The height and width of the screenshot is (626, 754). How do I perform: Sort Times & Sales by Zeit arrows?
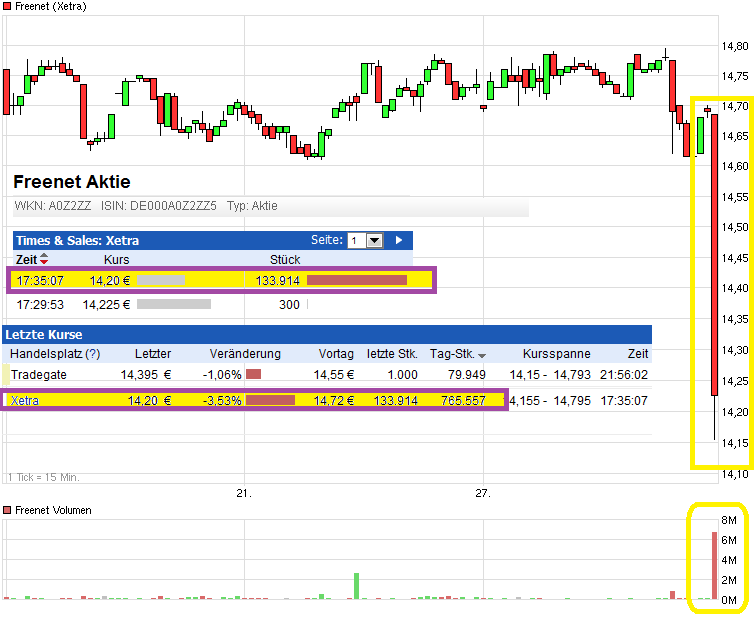pyautogui.click(x=44, y=259)
